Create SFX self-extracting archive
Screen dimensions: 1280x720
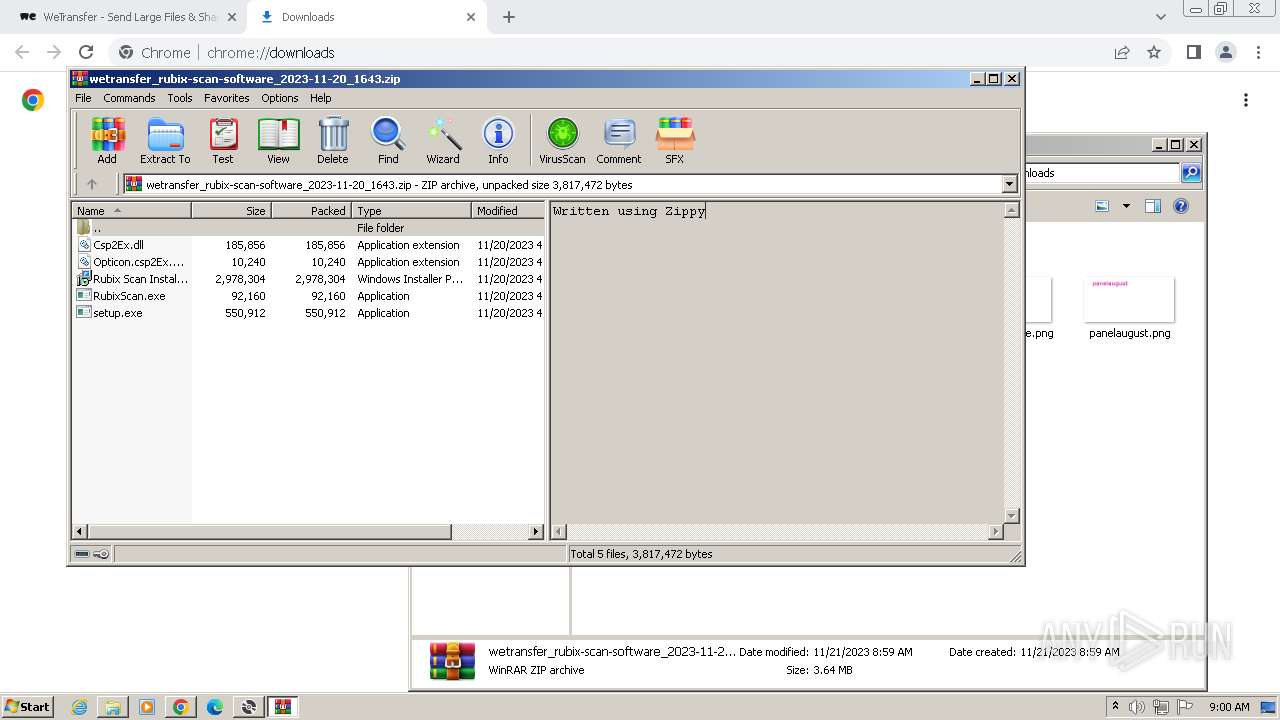675,140
